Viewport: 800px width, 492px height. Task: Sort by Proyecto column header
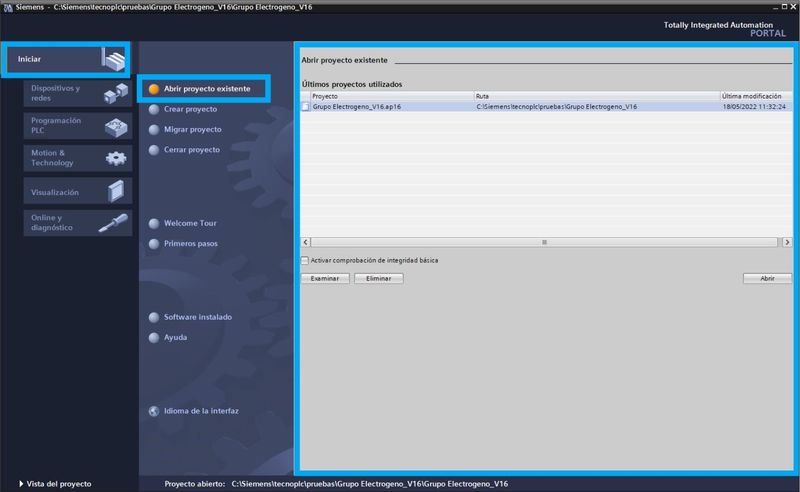point(392,96)
